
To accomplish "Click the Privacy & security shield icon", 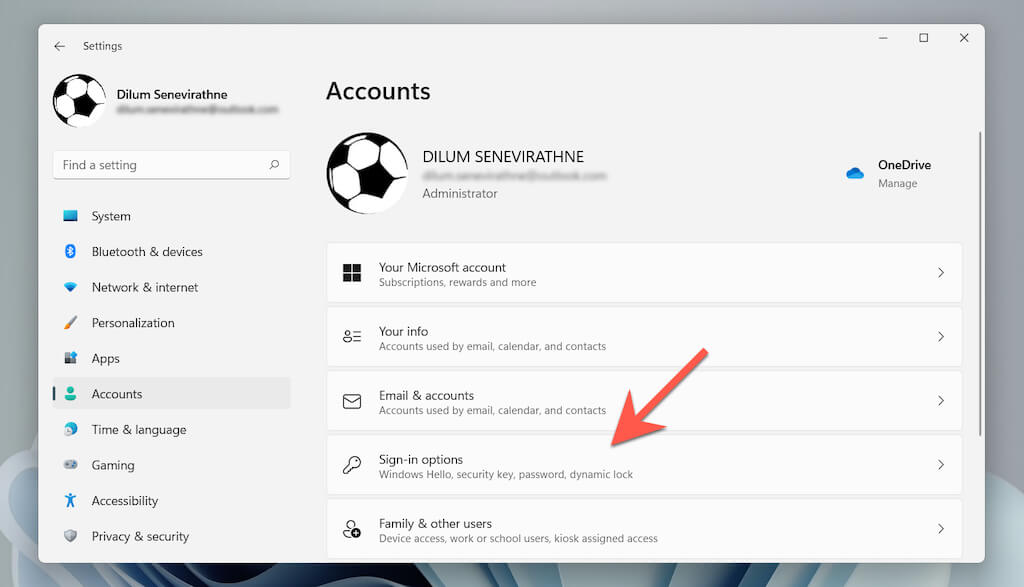I will 71,536.
